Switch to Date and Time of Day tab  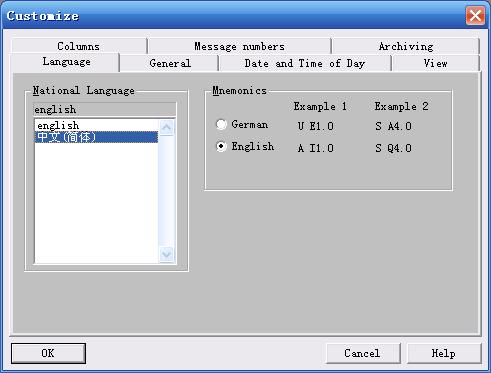tap(305, 63)
